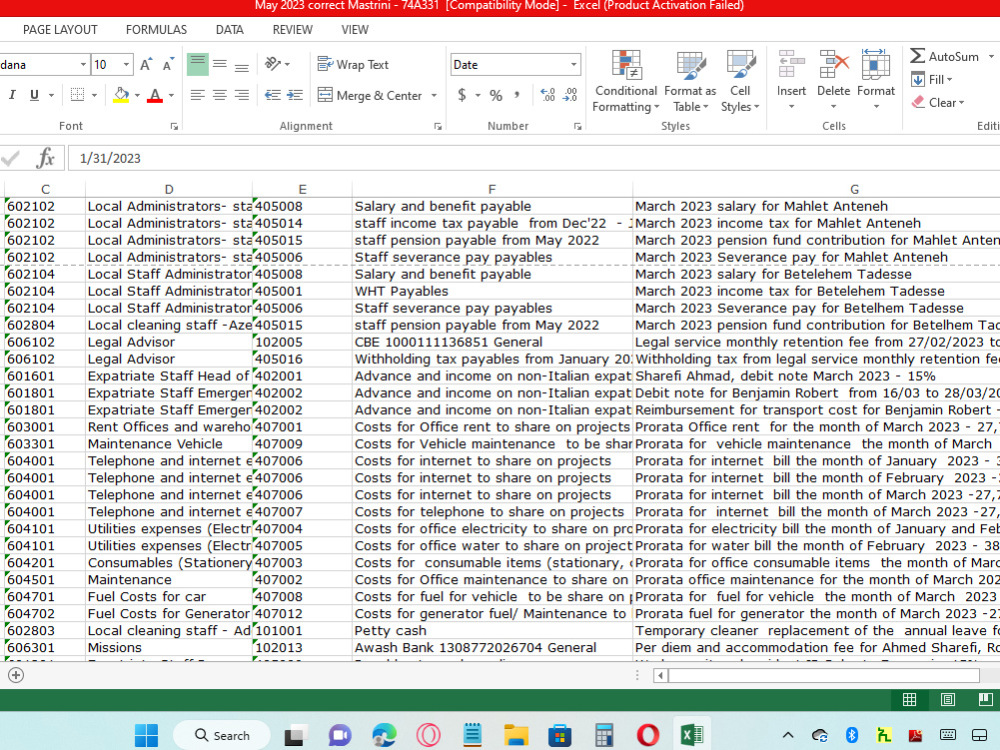The width and height of the screenshot is (1000, 750).
Task: Select cell containing Petty cash
Action: pyautogui.click(x=492, y=631)
